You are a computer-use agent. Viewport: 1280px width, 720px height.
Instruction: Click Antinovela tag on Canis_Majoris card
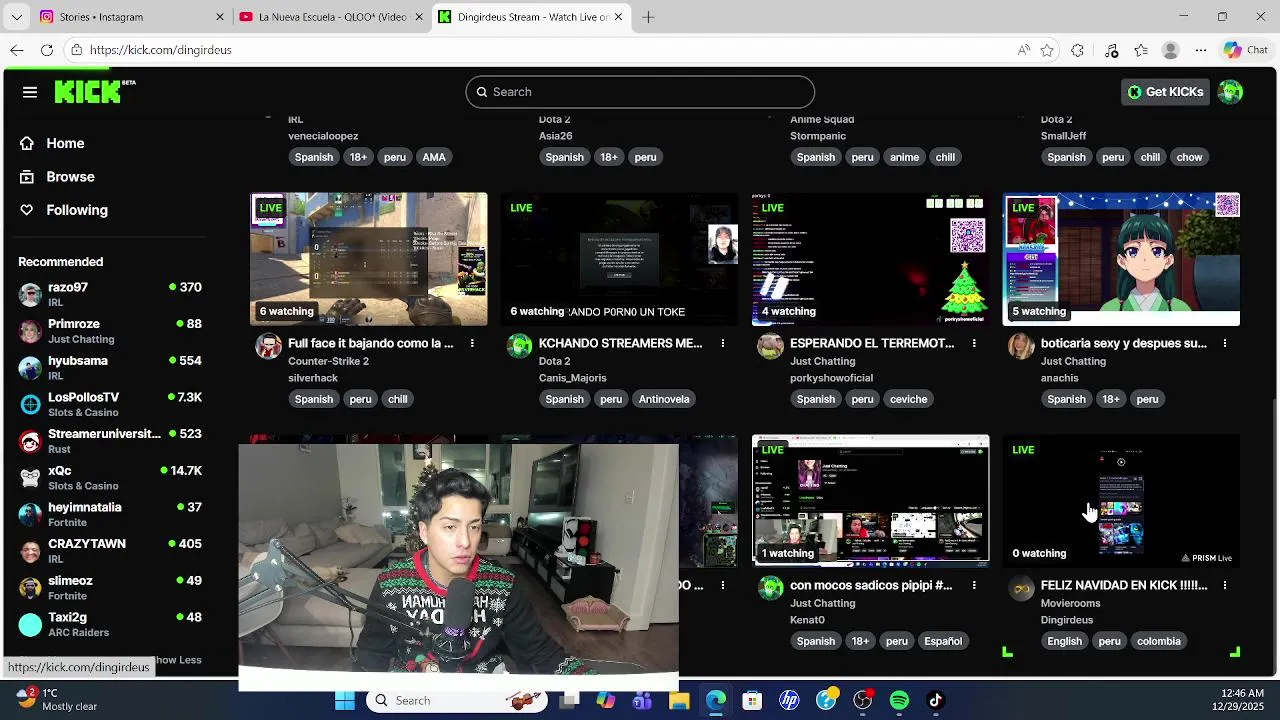[x=664, y=399]
